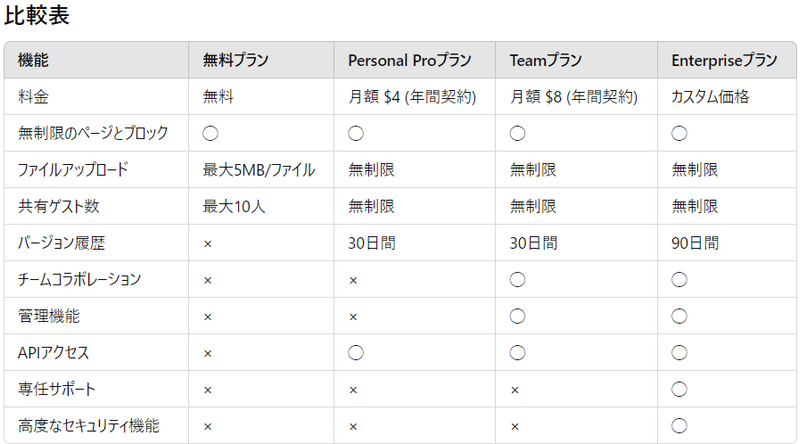Click the Personal Pro × in 管理機能 row
800x444 pixels.
pos(353,317)
